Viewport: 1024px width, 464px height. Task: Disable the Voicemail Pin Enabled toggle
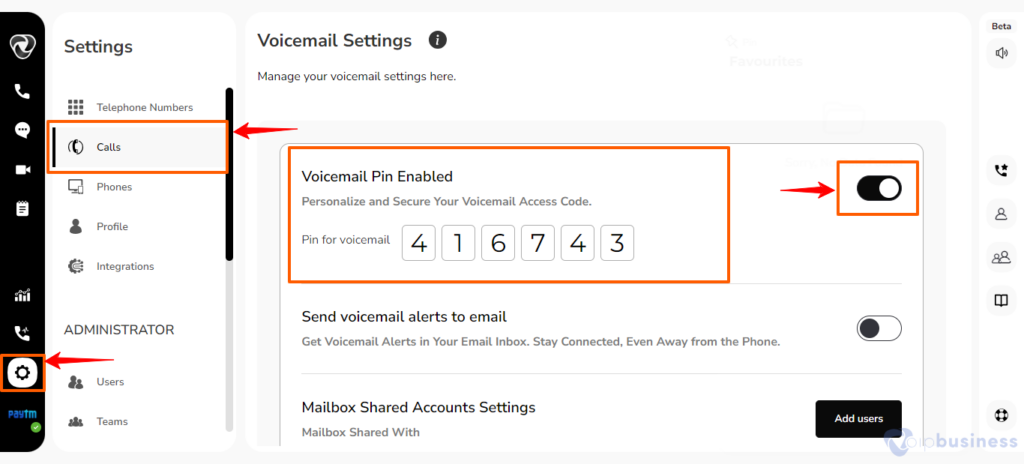[879, 188]
